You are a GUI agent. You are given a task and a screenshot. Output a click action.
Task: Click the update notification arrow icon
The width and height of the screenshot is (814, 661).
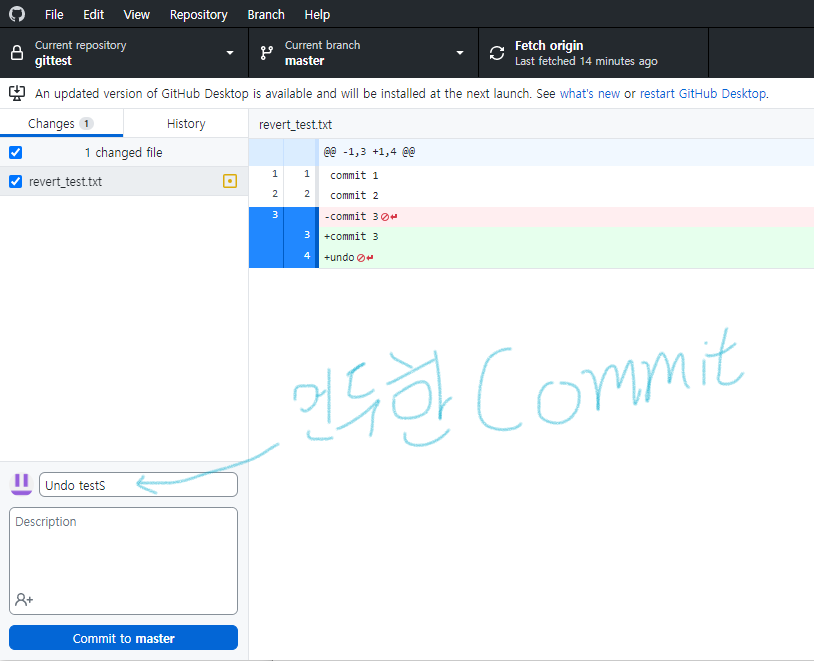(x=17, y=92)
